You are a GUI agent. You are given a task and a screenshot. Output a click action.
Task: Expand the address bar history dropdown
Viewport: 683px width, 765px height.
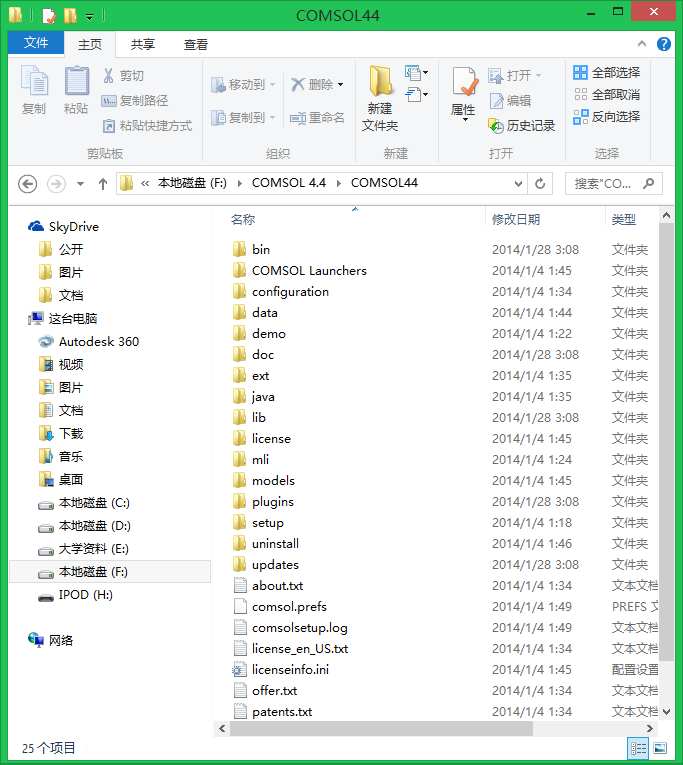point(518,183)
